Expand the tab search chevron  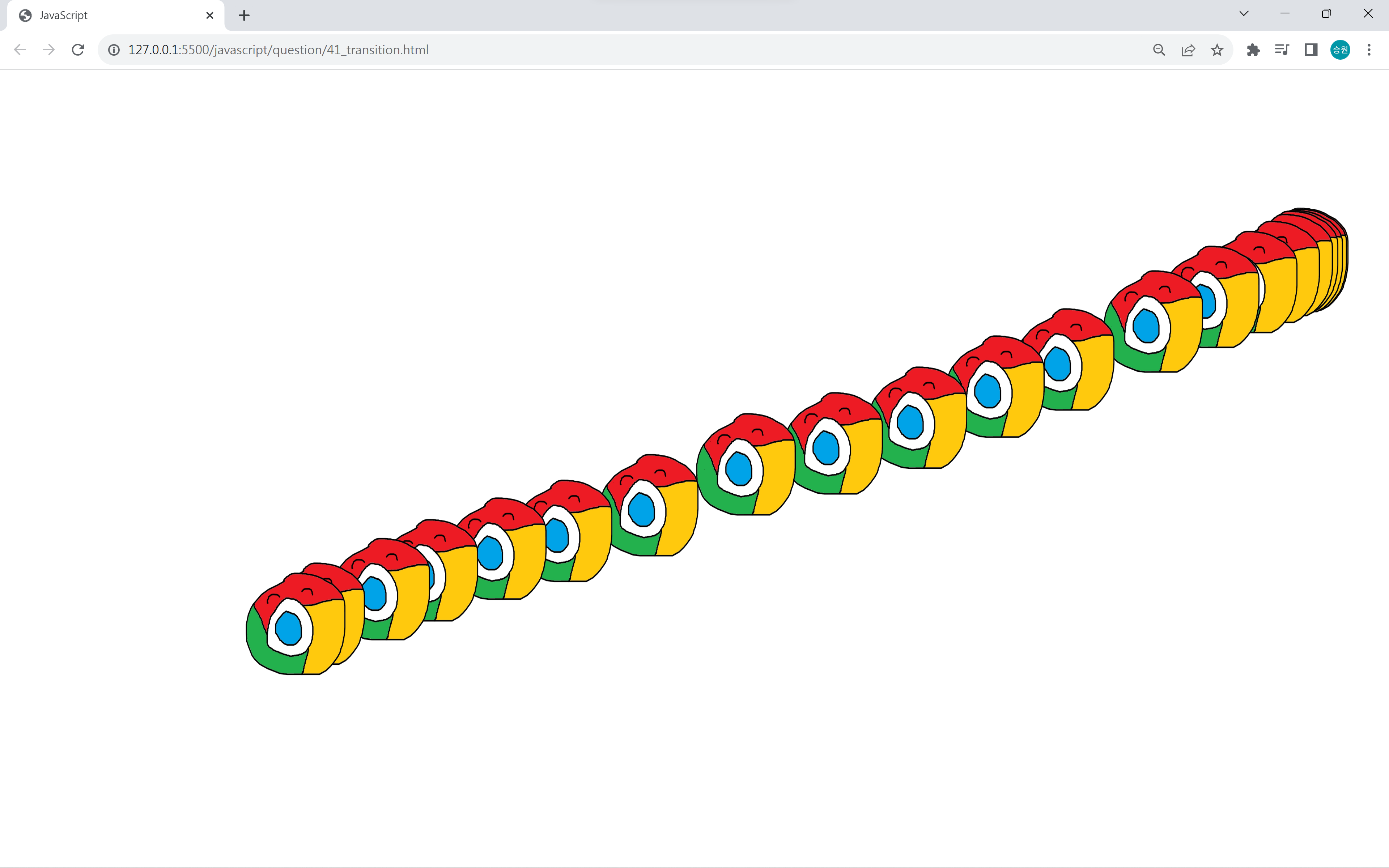pos(1244,14)
